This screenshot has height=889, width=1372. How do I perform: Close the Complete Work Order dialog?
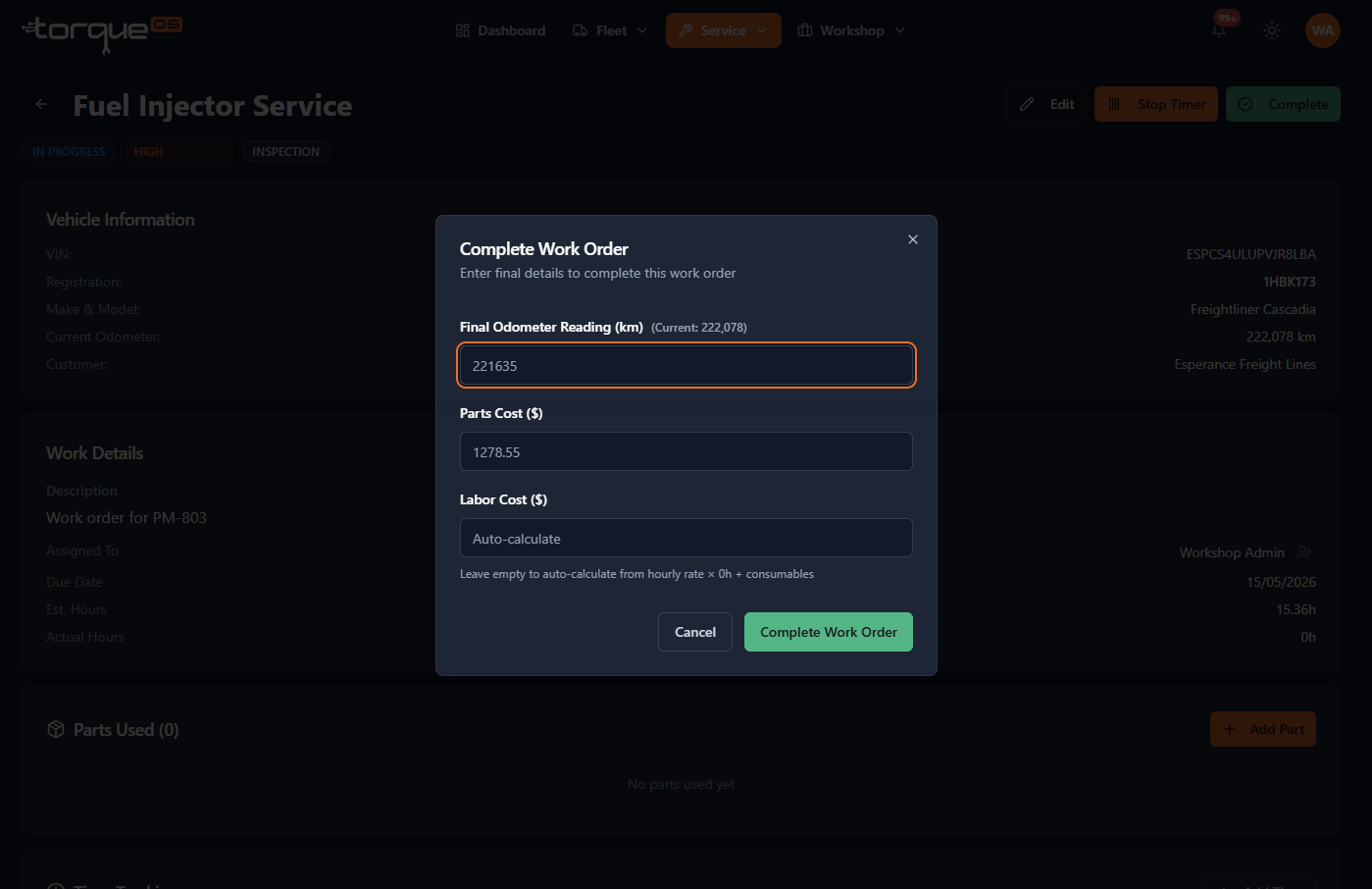(x=913, y=239)
